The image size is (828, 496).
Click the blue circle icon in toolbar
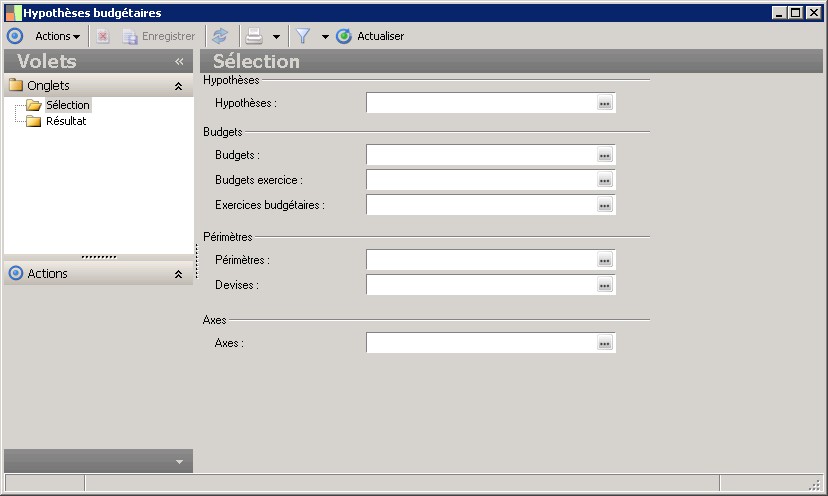click(15, 36)
